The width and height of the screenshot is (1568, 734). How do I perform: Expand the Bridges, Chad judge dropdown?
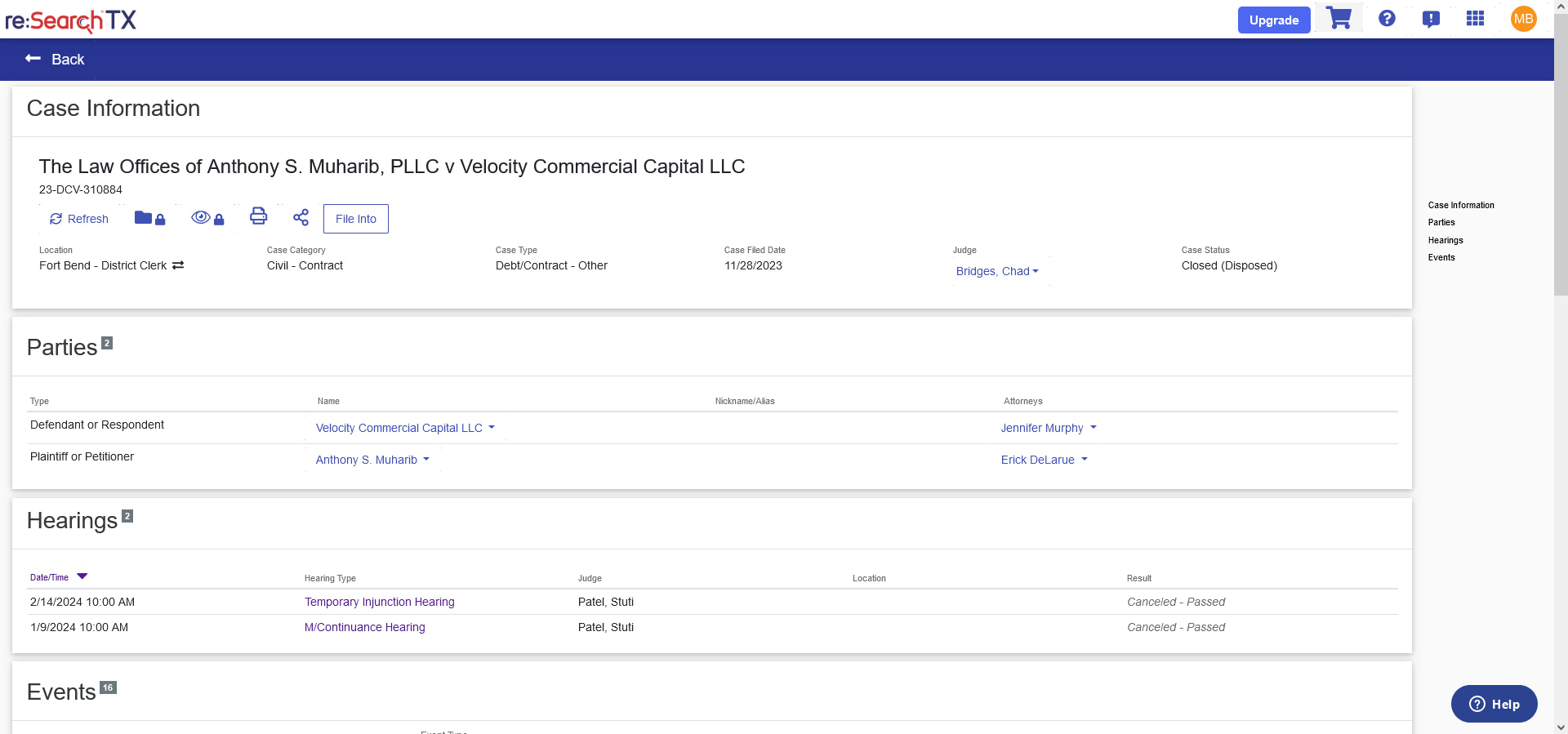coord(997,271)
